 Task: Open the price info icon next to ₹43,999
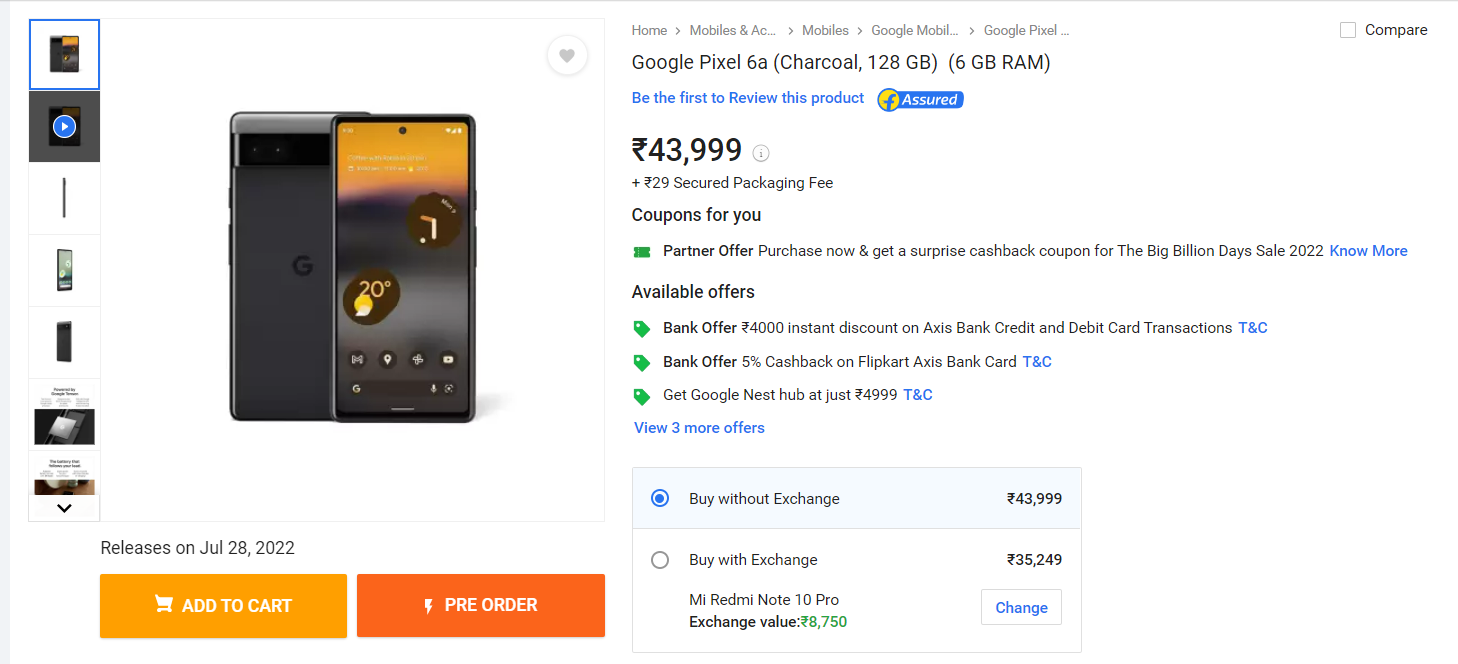pos(761,153)
